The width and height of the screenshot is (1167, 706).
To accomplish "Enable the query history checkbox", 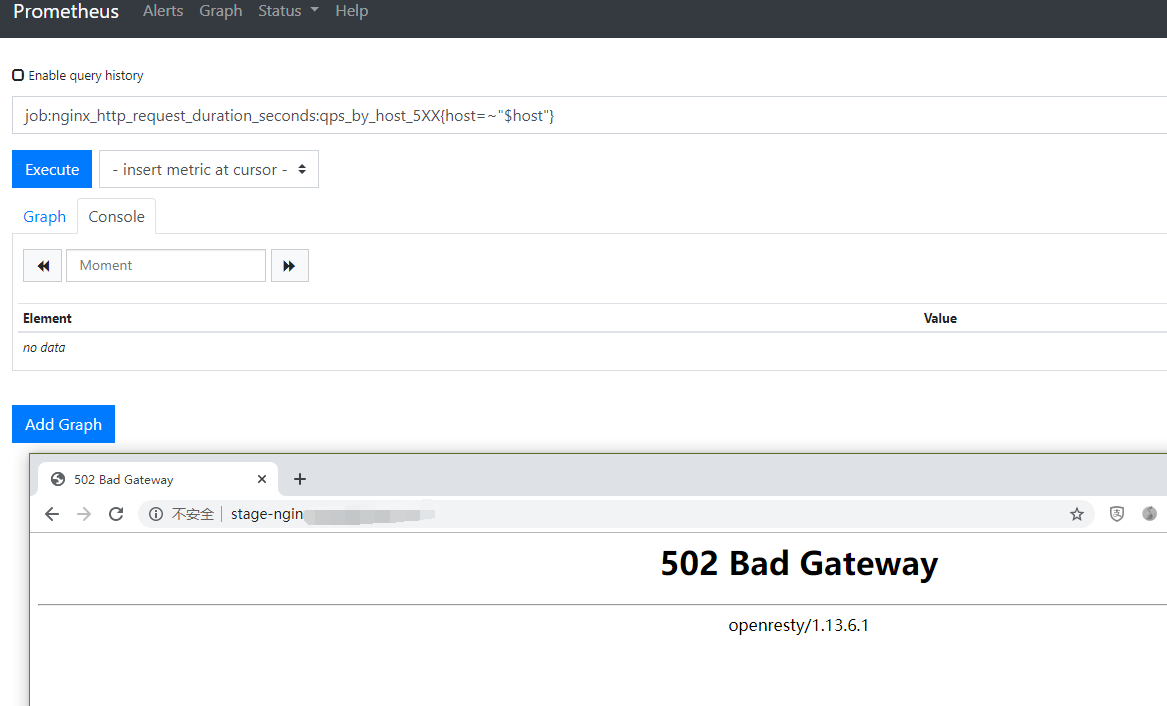I will 18,75.
